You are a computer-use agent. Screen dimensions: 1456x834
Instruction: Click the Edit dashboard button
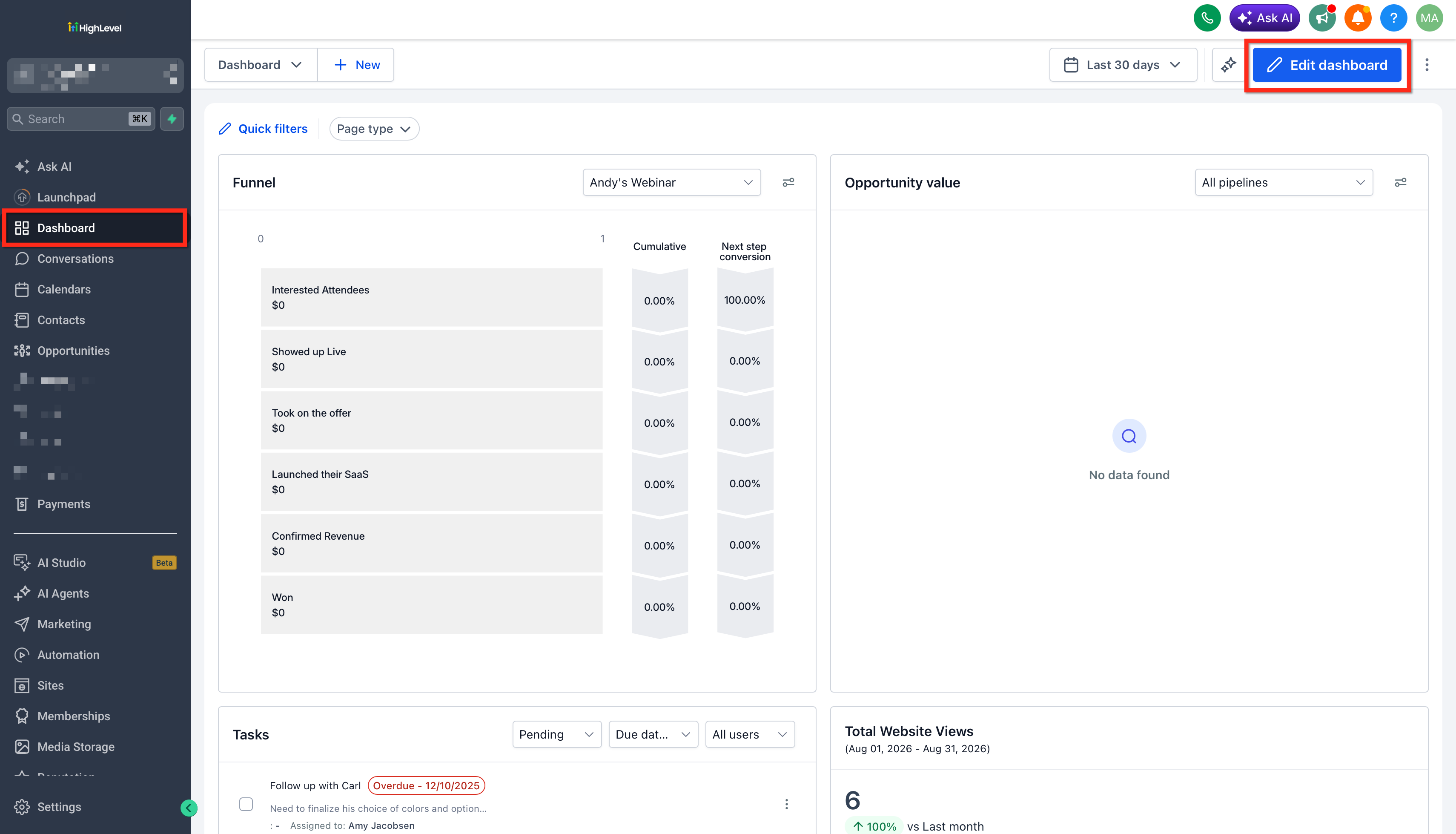click(x=1327, y=65)
